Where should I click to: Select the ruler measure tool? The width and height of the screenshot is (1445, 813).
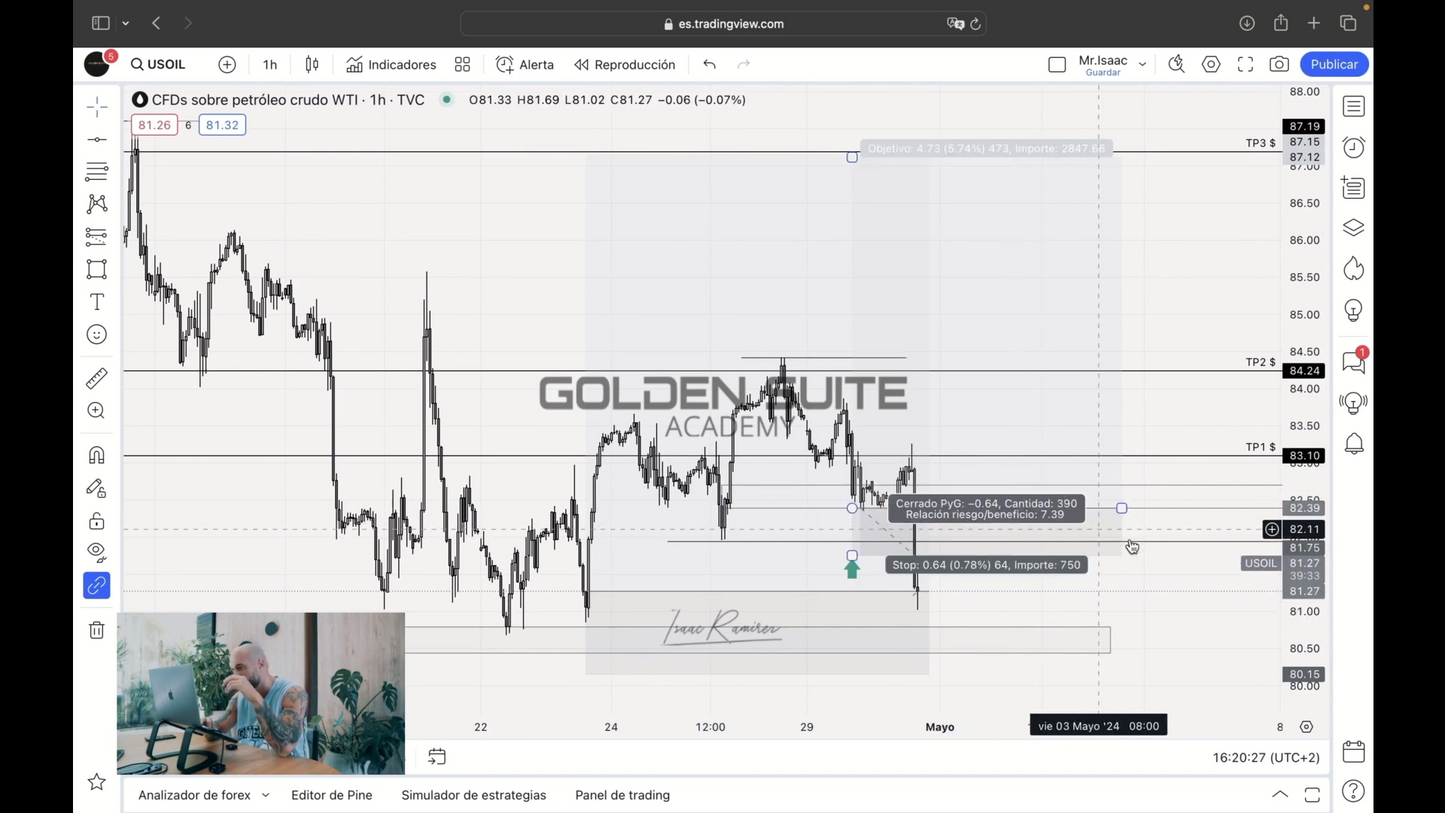pos(97,378)
